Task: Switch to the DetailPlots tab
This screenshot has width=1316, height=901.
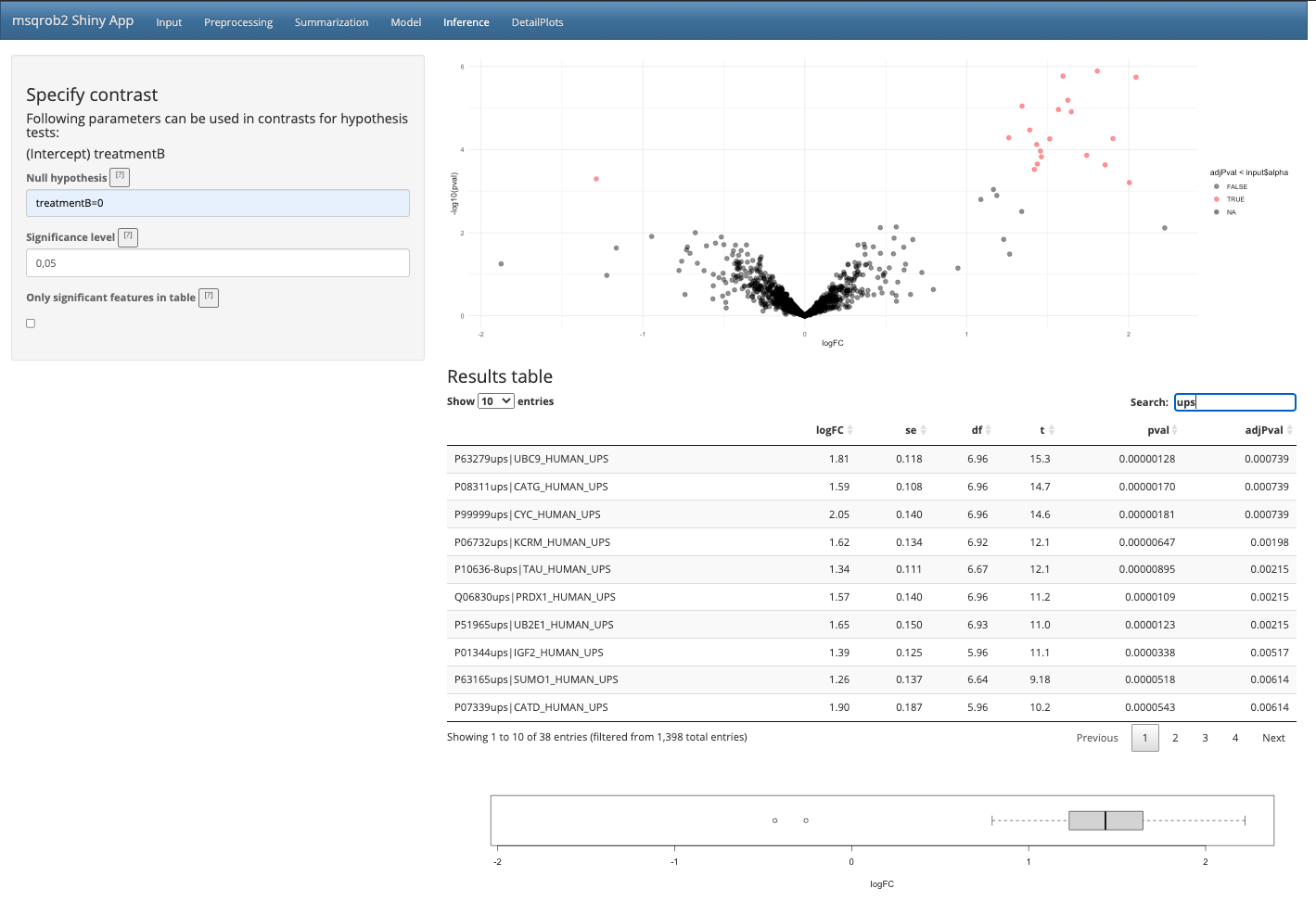Action: pyautogui.click(x=537, y=22)
